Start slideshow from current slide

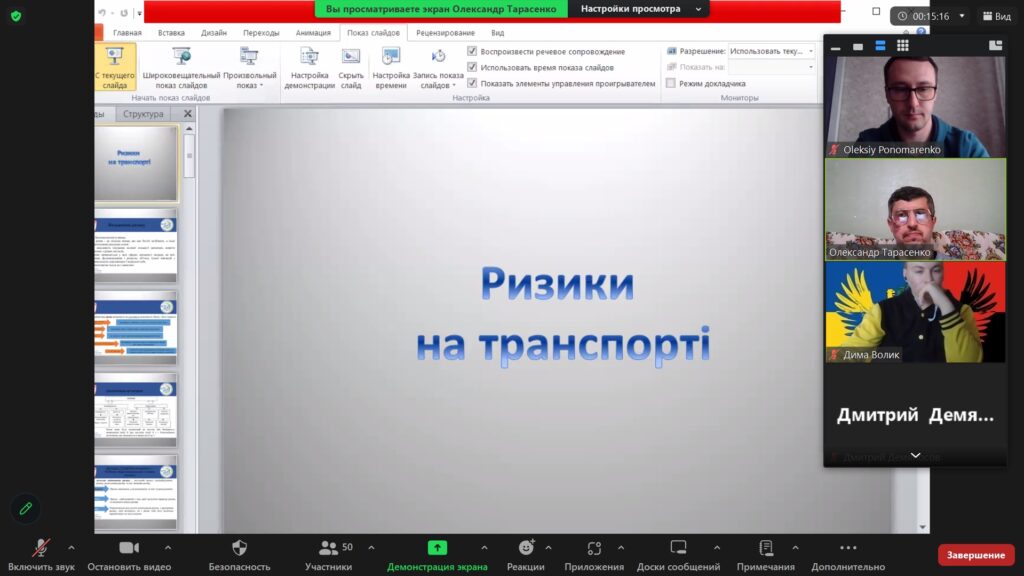(115, 67)
